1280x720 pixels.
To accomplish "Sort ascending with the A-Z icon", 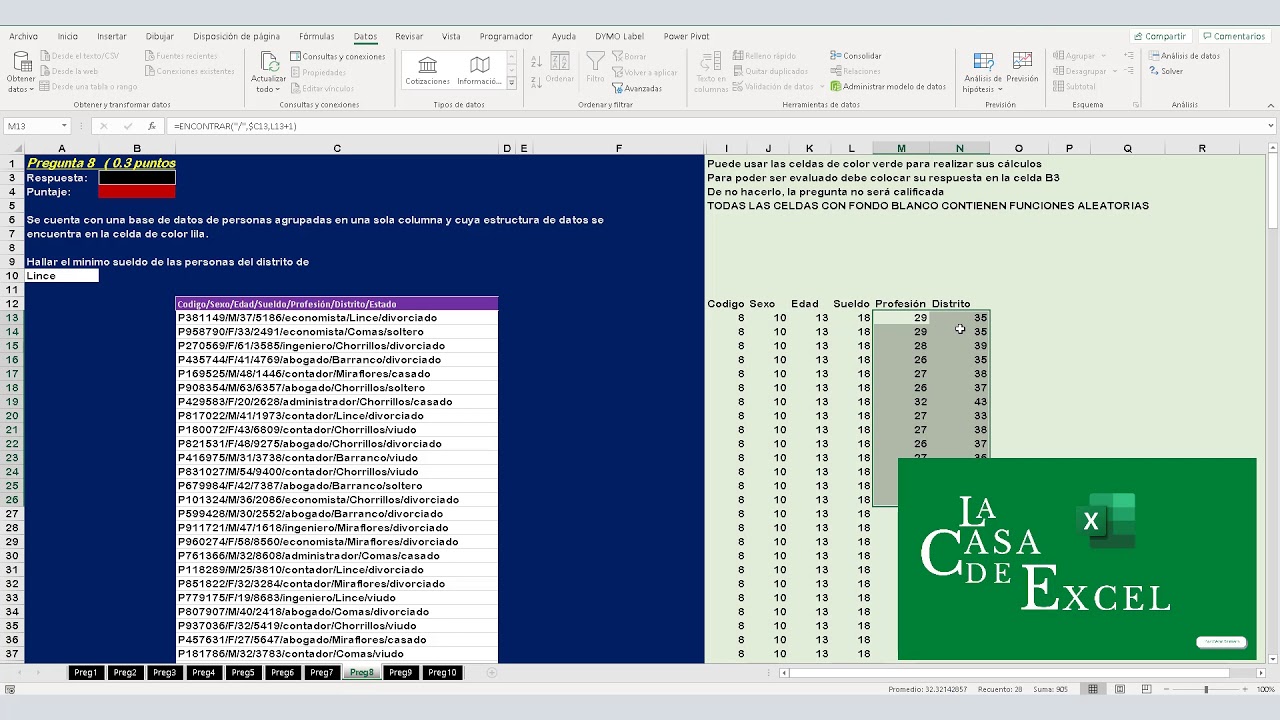I will pos(537,61).
